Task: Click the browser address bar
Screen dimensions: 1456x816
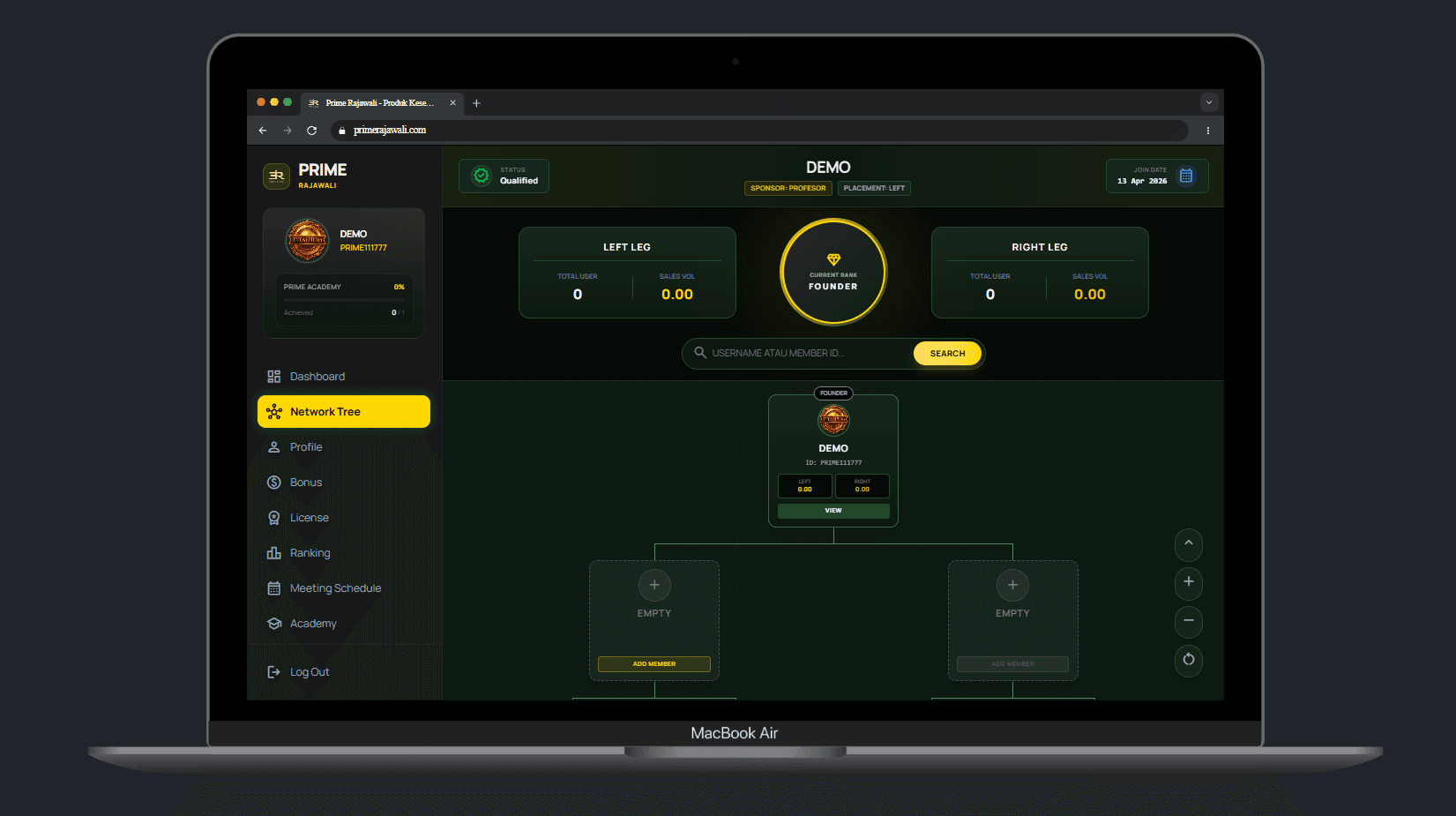Action: tap(759, 131)
